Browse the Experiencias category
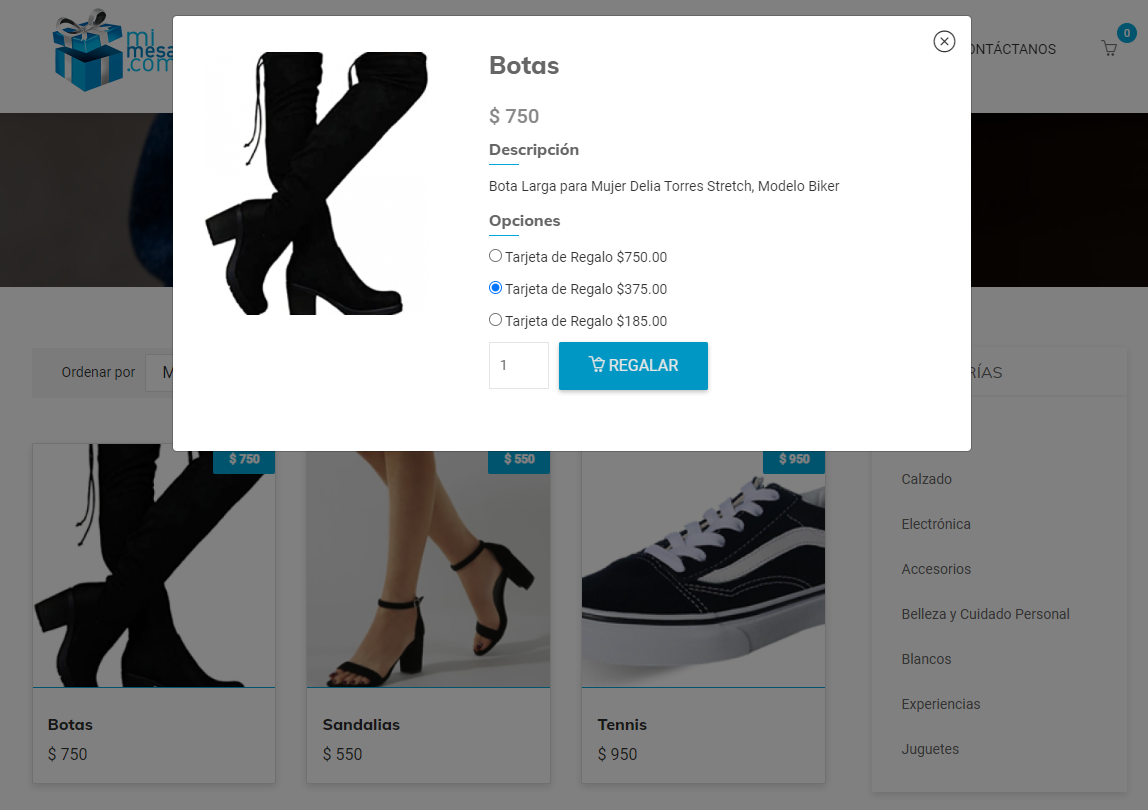 click(940, 704)
